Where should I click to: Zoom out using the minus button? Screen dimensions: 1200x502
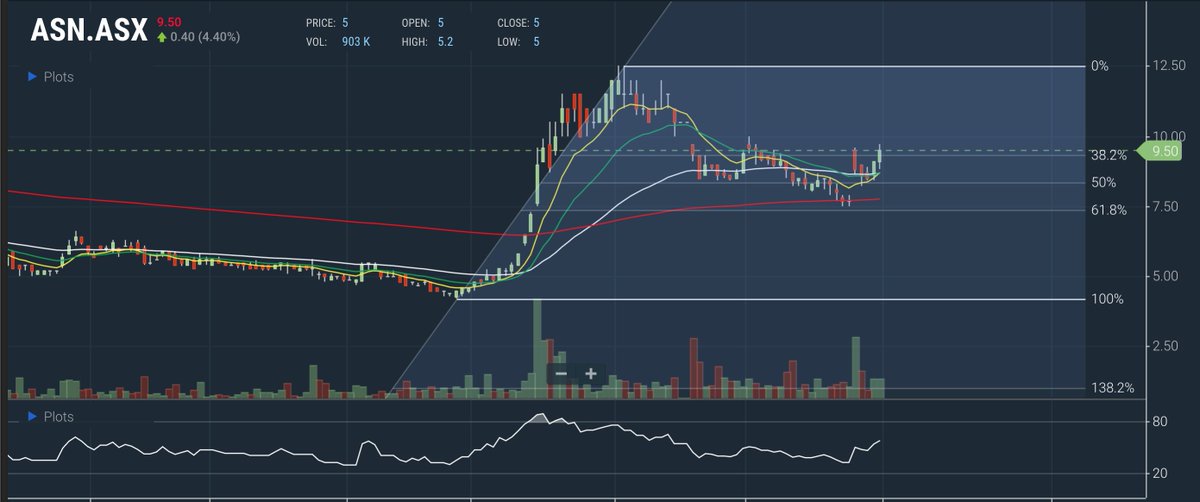[561, 374]
